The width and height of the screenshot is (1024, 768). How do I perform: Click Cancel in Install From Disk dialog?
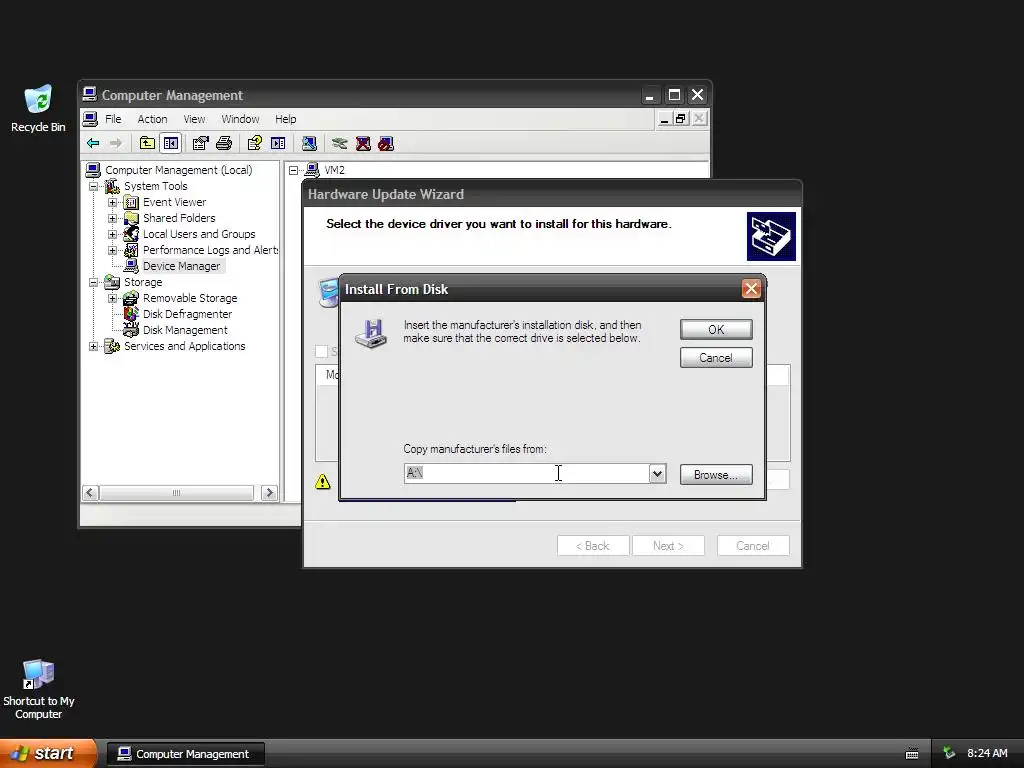(x=716, y=358)
